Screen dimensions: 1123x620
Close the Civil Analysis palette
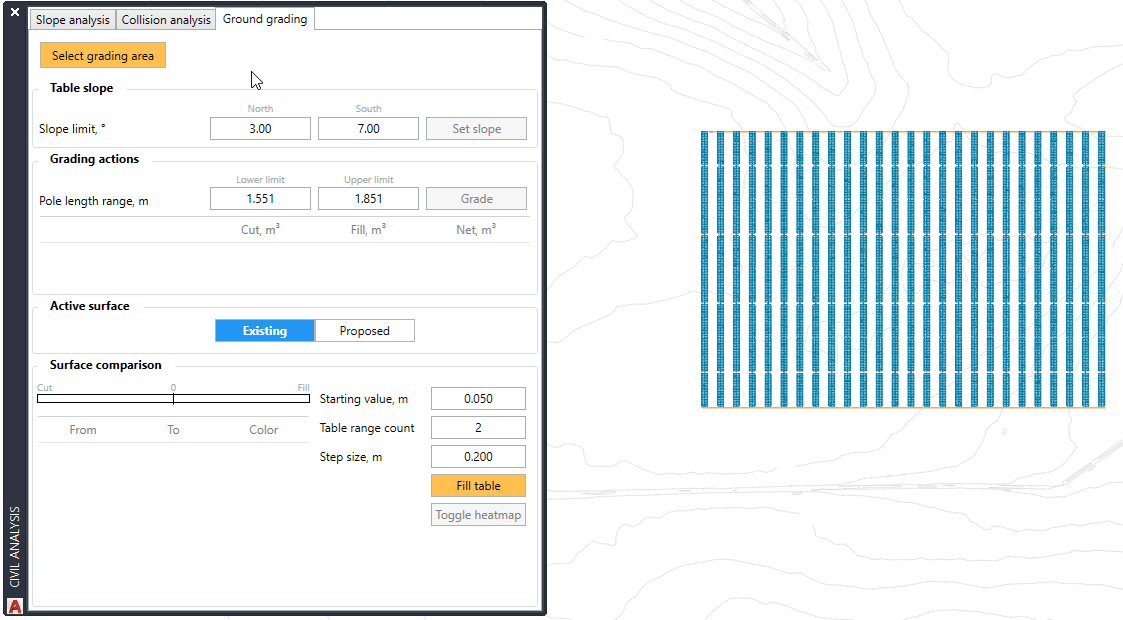point(15,12)
